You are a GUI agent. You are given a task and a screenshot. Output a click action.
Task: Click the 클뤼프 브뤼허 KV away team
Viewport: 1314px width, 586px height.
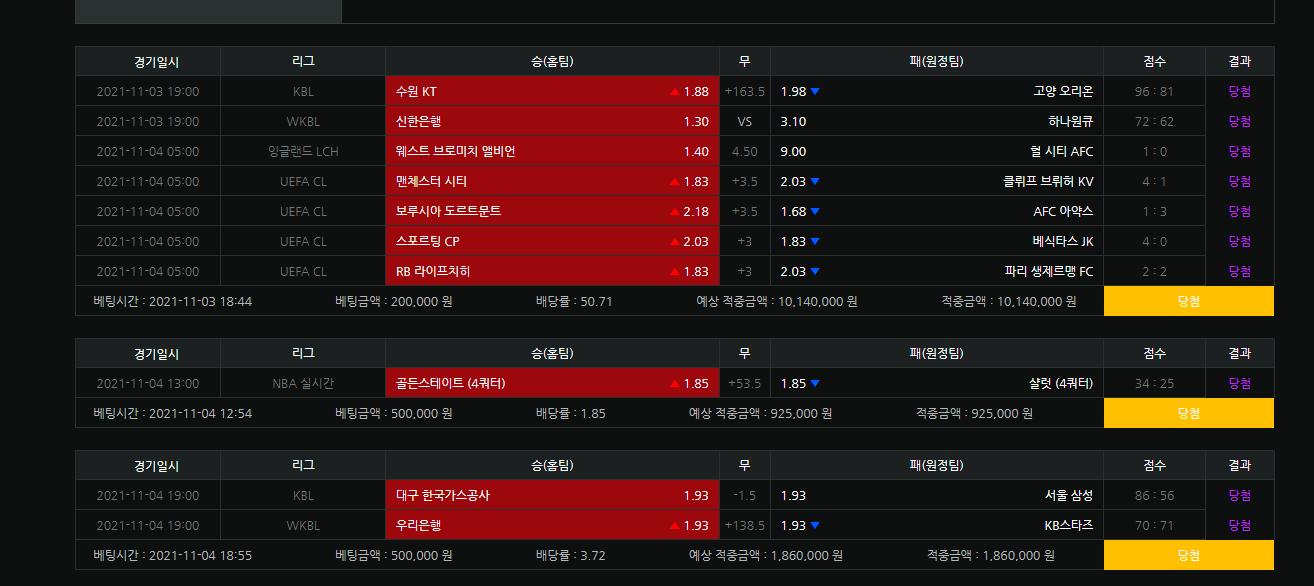tap(1048, 181)
